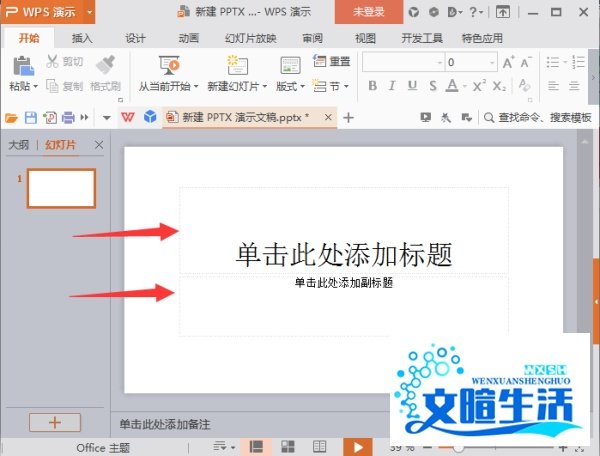Close the pptx document tab
Viewport: 600px width, 456px height.
(x=328, y=117)
